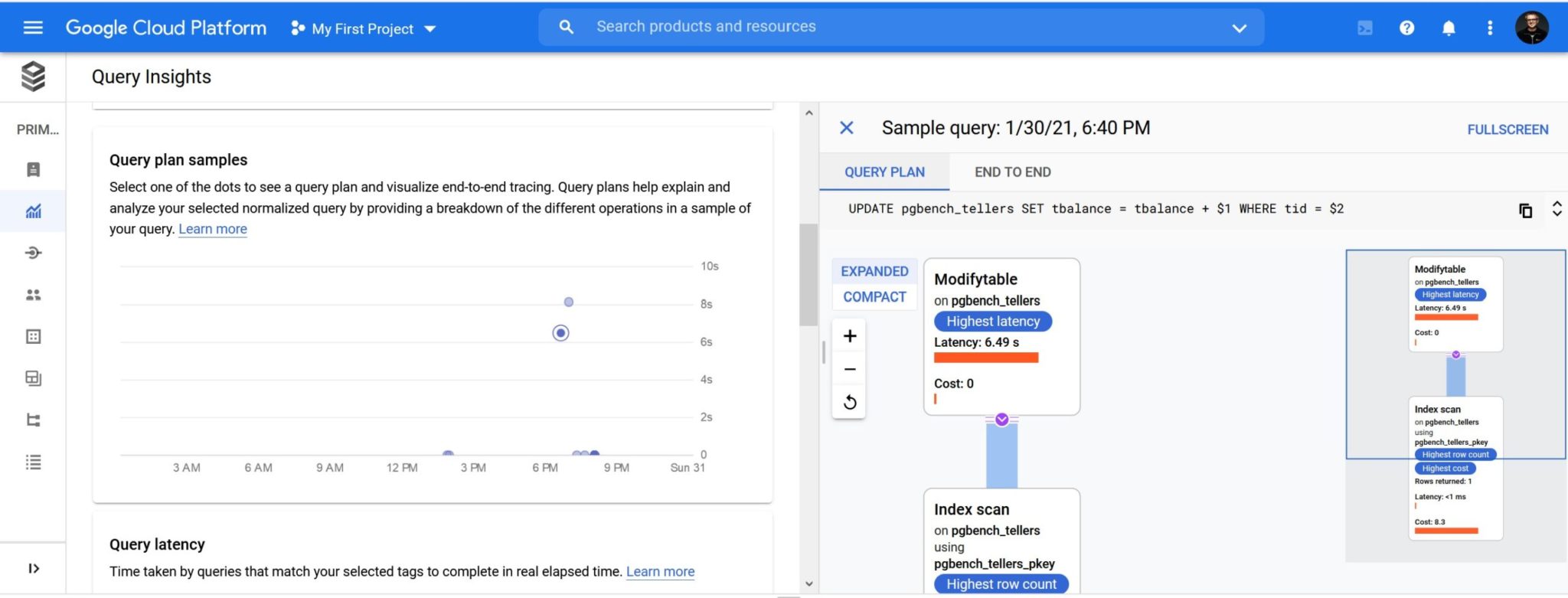Viewport: 1568px width, 598px height.
Task: Open the hamburger navigation menu
Action: (33, 28)
